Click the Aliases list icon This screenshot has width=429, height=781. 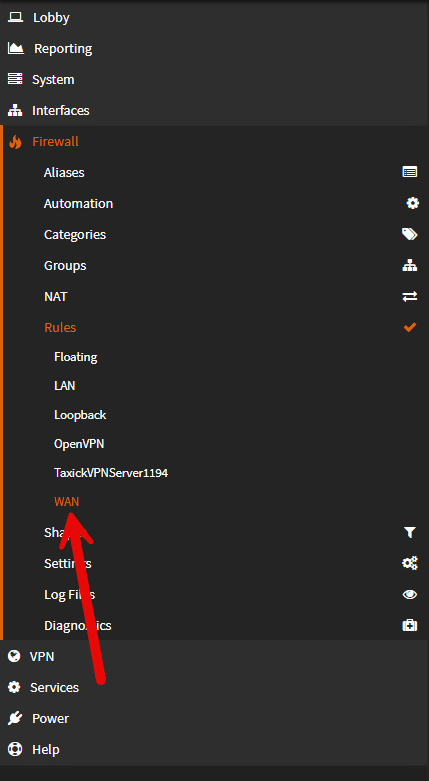pyautogui.click(x=410, y=172)
